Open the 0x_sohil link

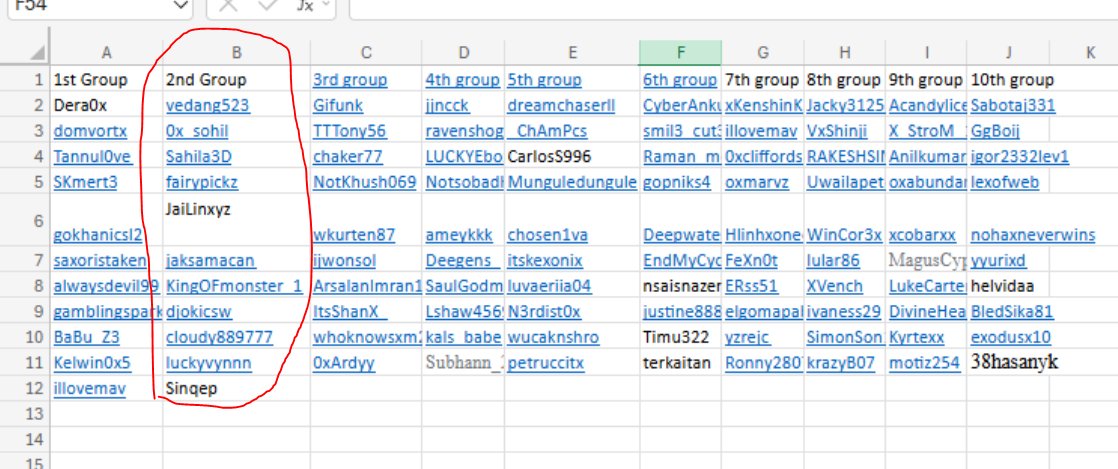197,131
